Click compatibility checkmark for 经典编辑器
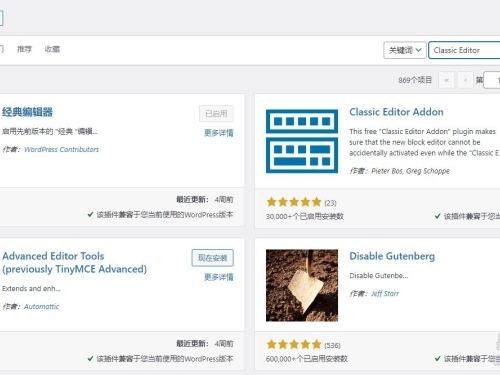The width and height of the screenshot is (500, 375). 90,214
